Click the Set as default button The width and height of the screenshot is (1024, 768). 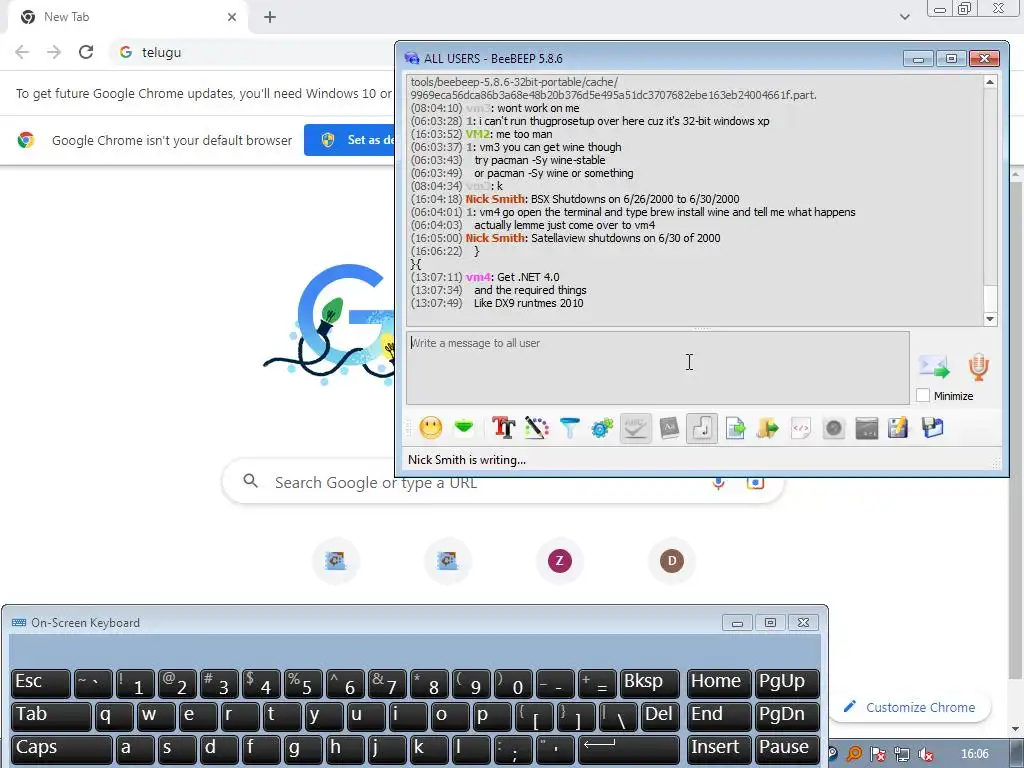point(350,140)
